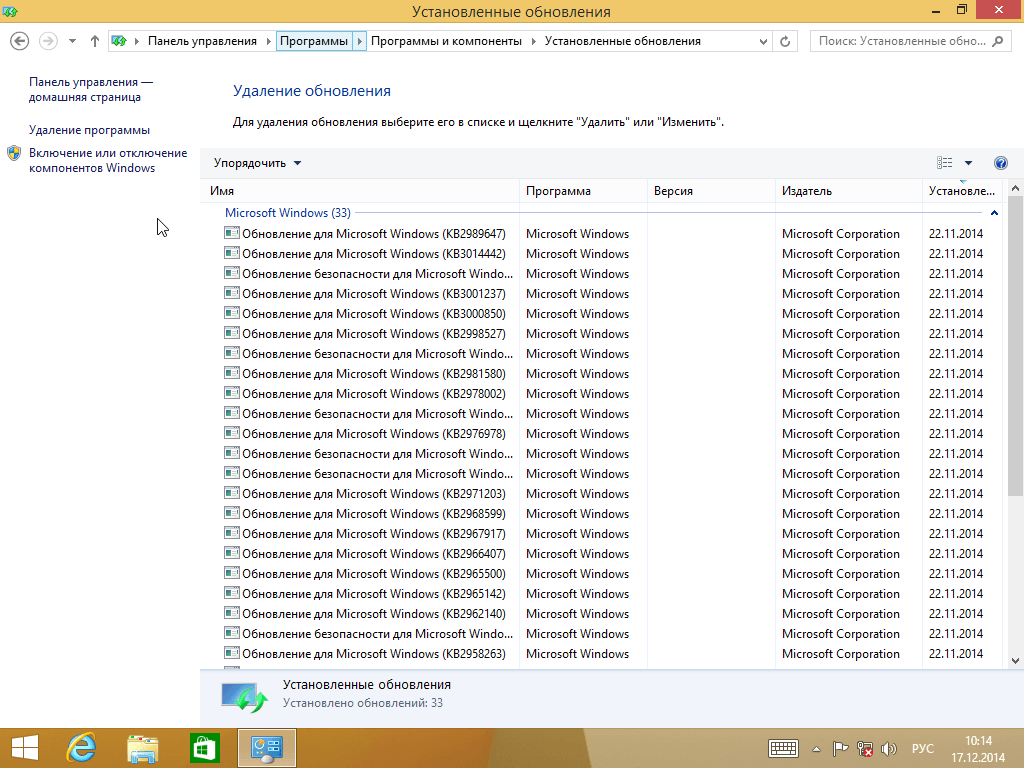Image resolution: width=1024 pixels, height=768 pixels.
Task: Click the scrollbar down arrow of updates list
Action: [x=1015, y=661]
